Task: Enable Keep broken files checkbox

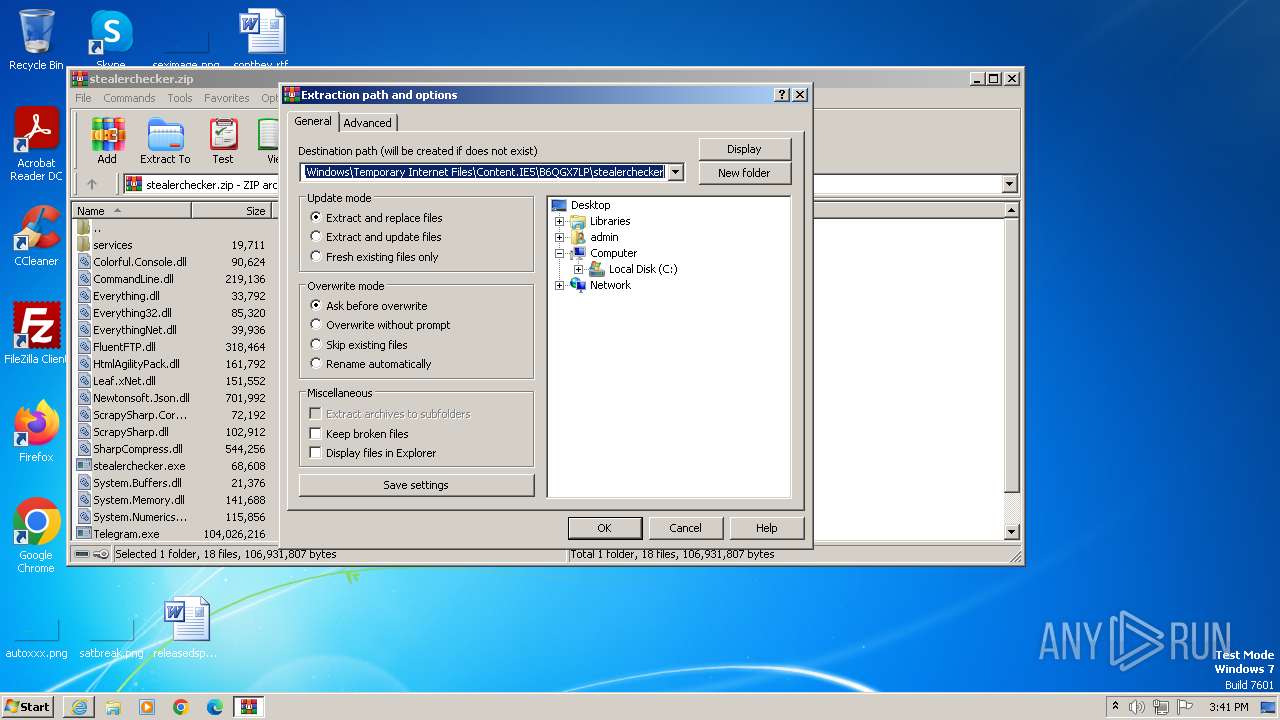Action: [x=316, y=434]
